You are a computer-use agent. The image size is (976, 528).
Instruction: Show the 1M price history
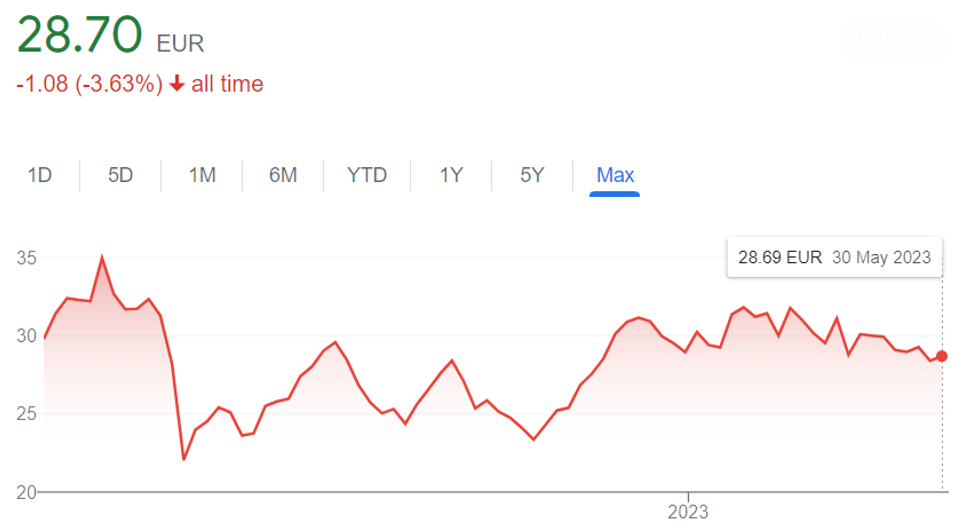[202, 176]
